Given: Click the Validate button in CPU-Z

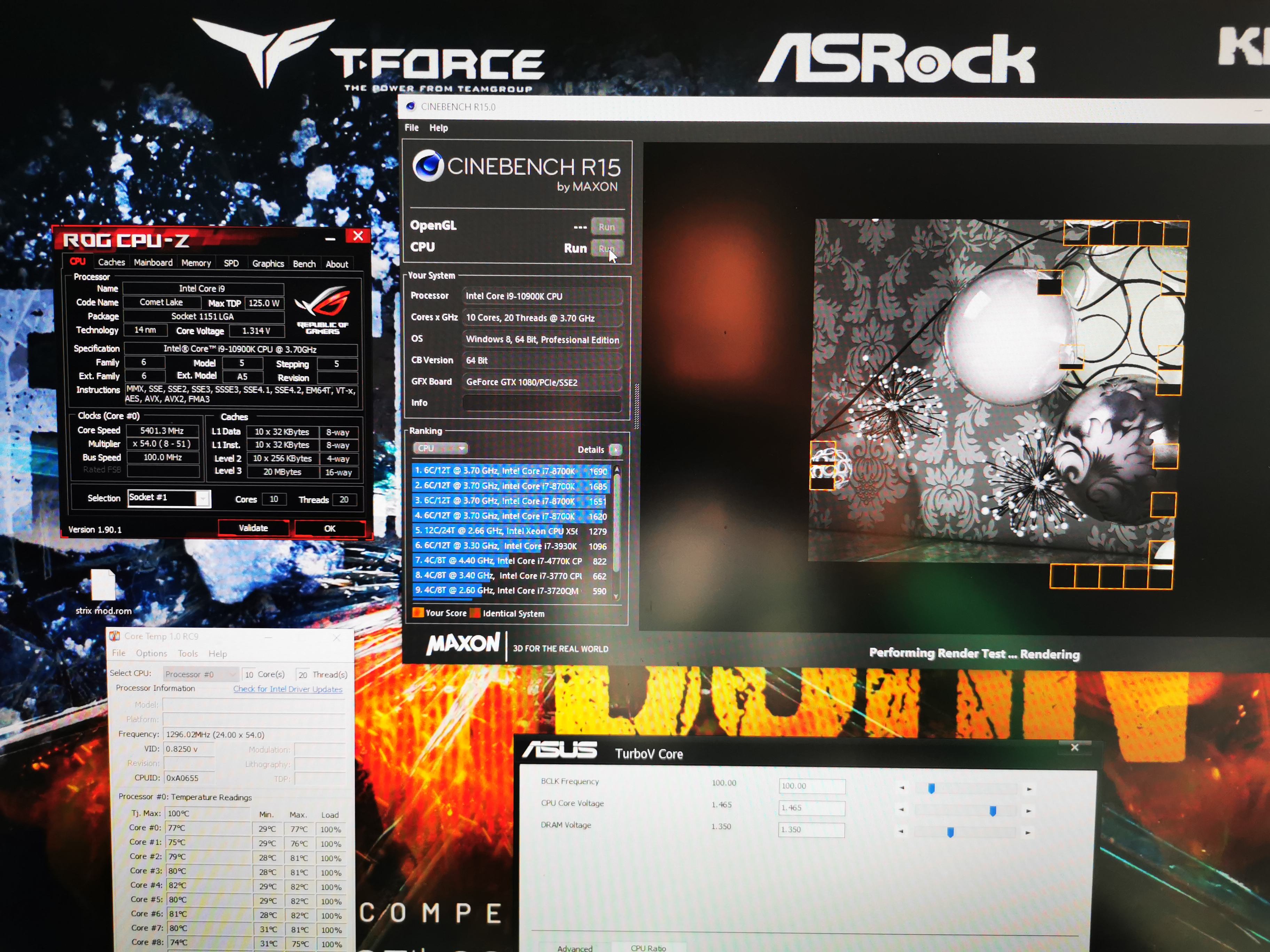Looking at the screenshot, I should coord(253,528).
